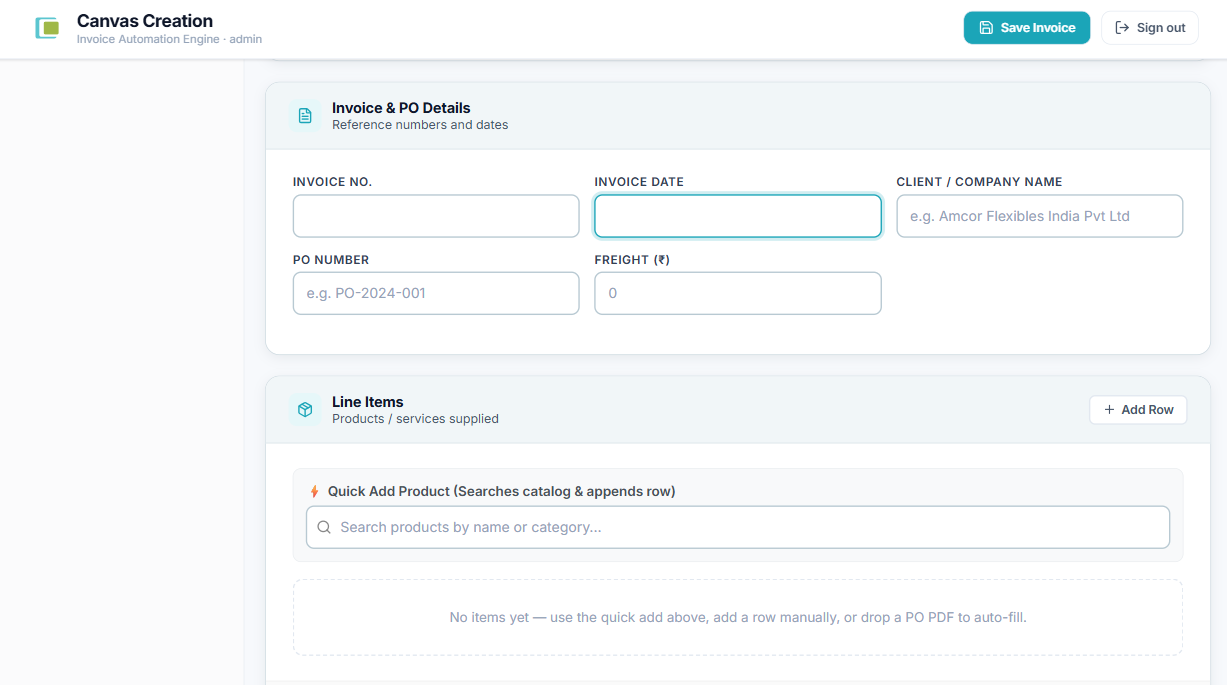This screenshot has height=685, width=1227.
Task: Click the 'FREIGHT (₹)' label
Action: (632, 260)
